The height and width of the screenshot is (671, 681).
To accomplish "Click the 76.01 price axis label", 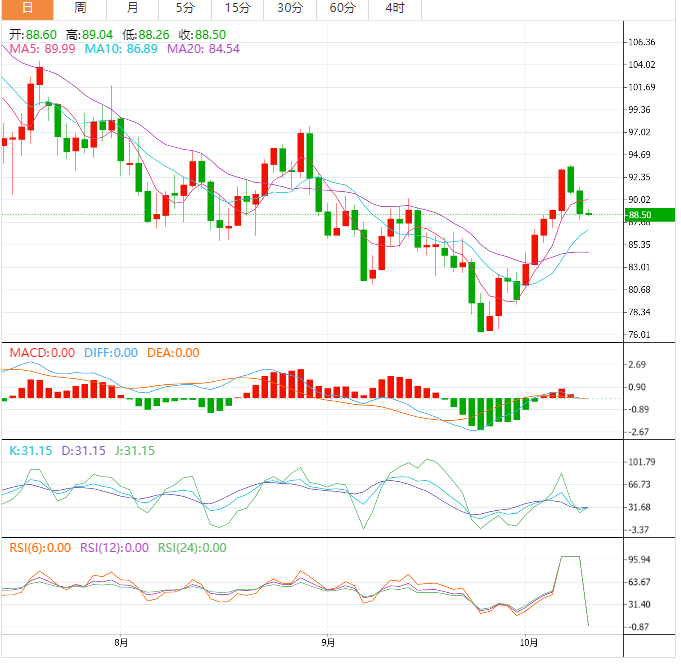I will coord(639,334).
